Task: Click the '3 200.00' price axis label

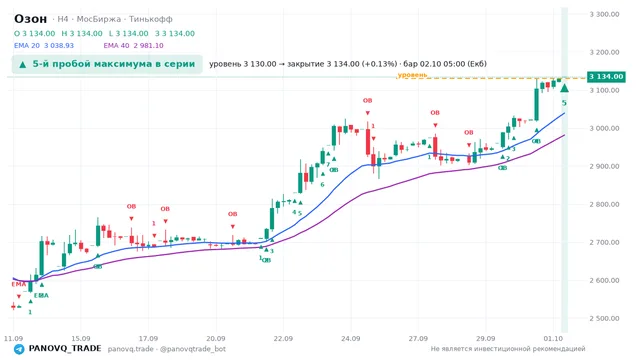Action: point(604,52)
